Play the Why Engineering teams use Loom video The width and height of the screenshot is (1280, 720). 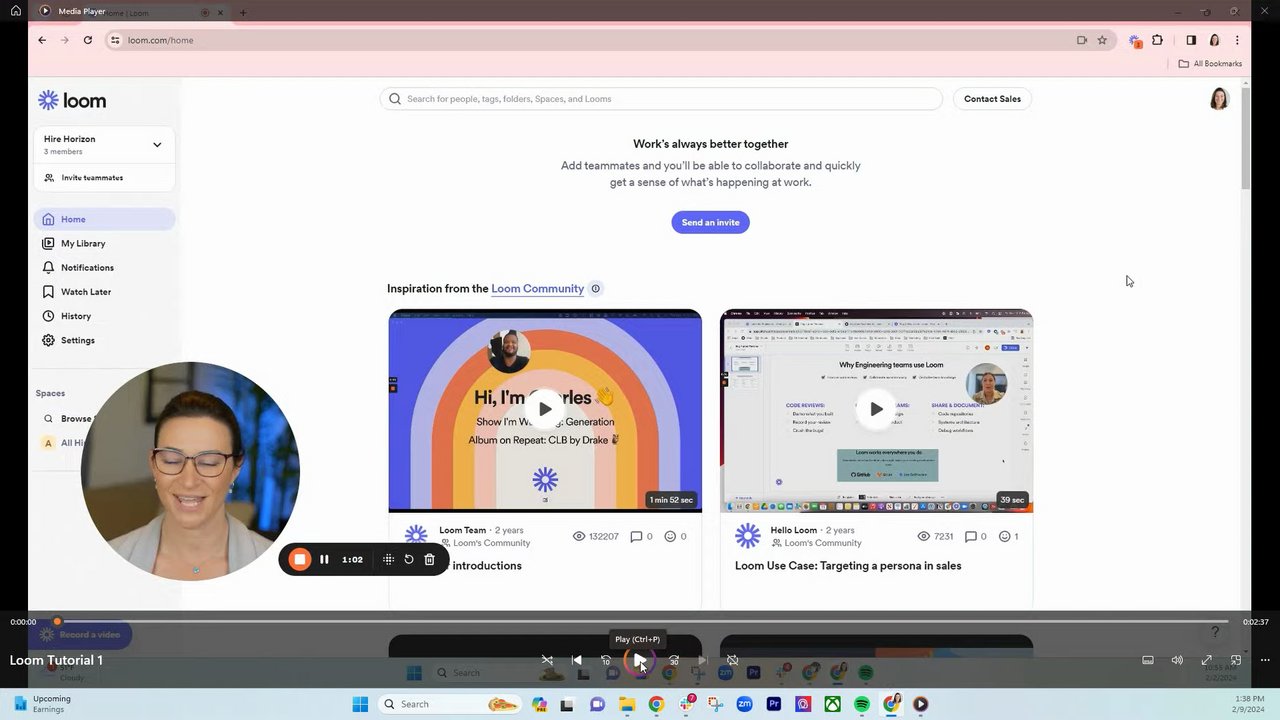click(876, 409)
